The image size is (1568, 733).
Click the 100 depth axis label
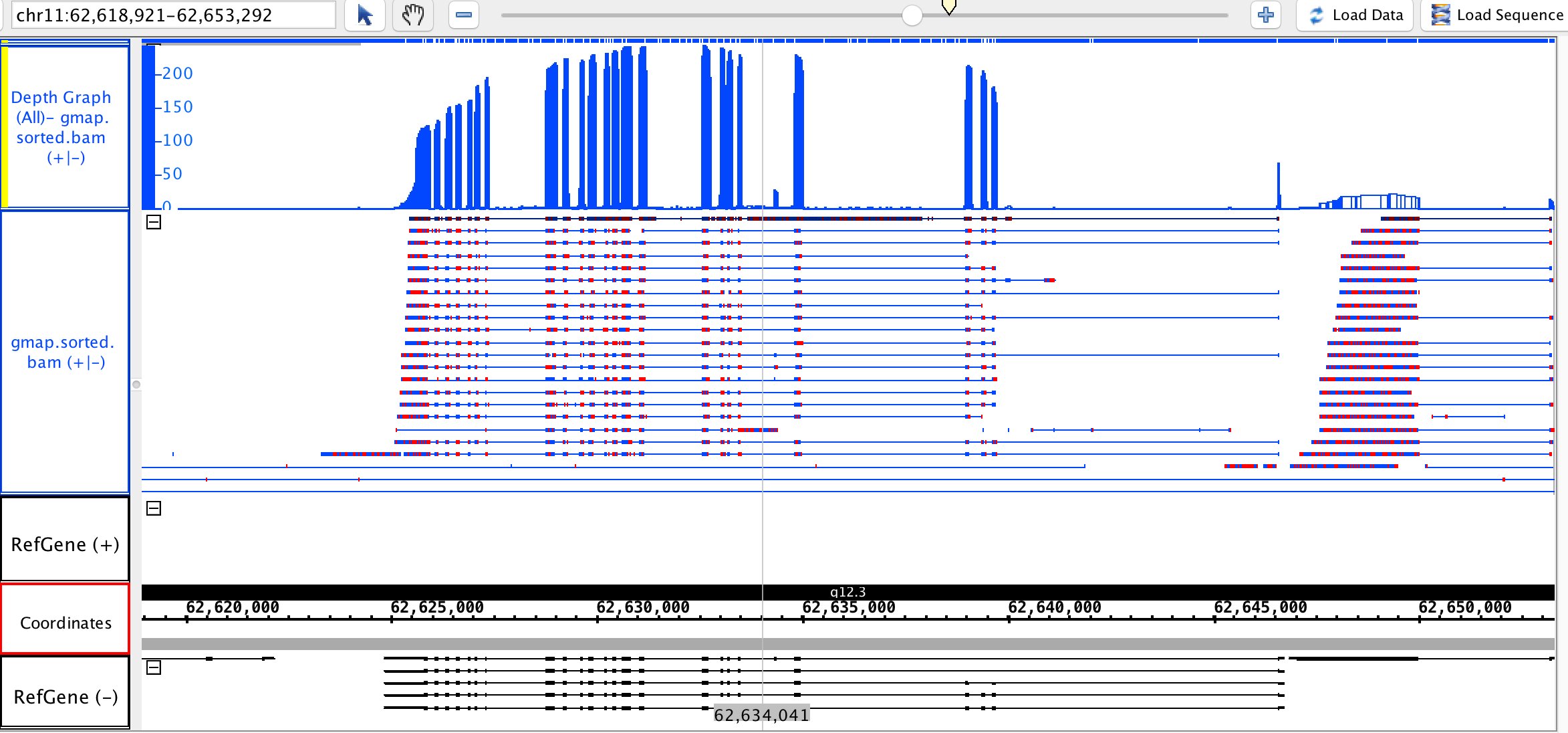coord(178,140)
